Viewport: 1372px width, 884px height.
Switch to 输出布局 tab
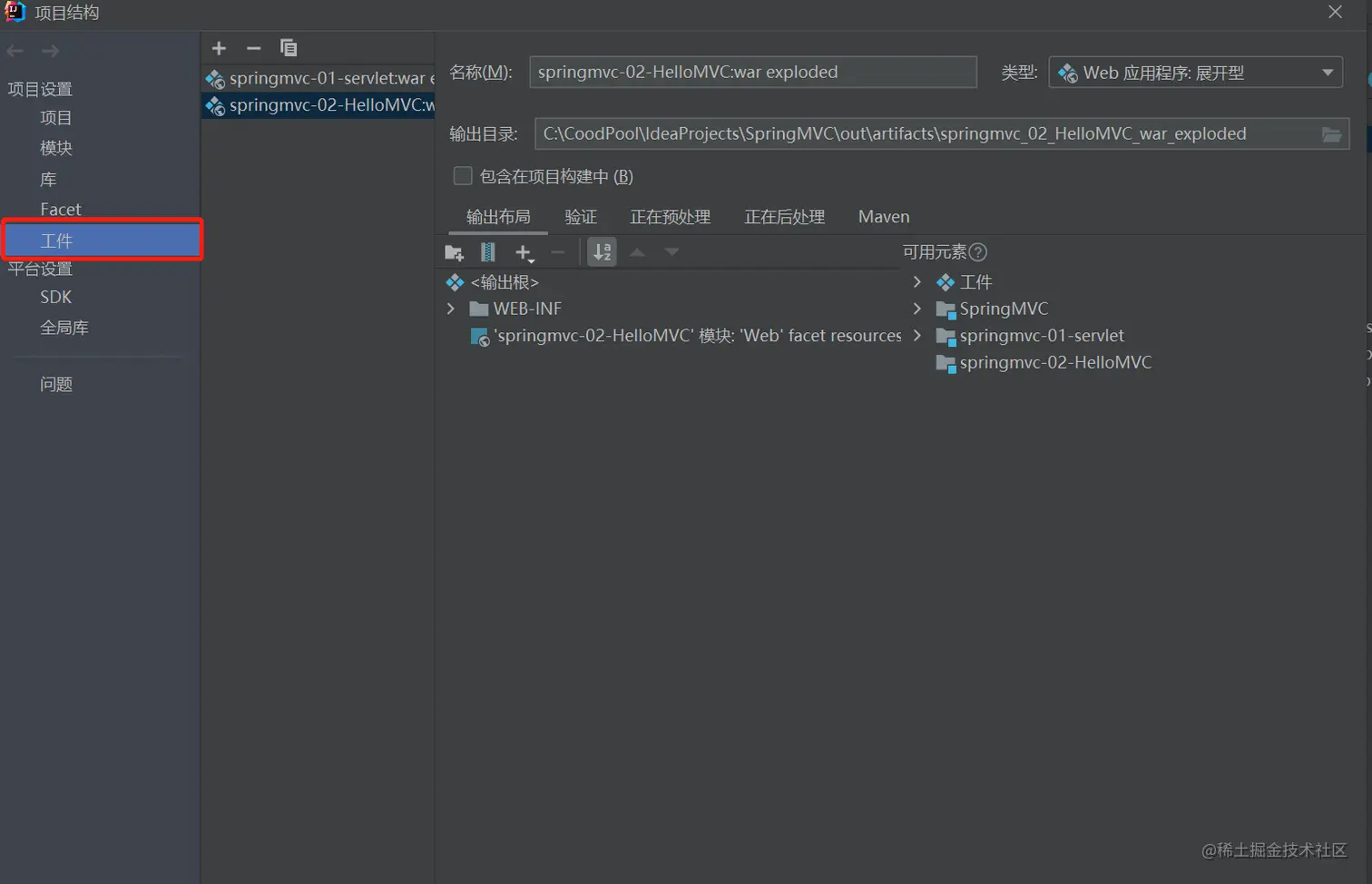pyautogui.click(x=498, y=217)
